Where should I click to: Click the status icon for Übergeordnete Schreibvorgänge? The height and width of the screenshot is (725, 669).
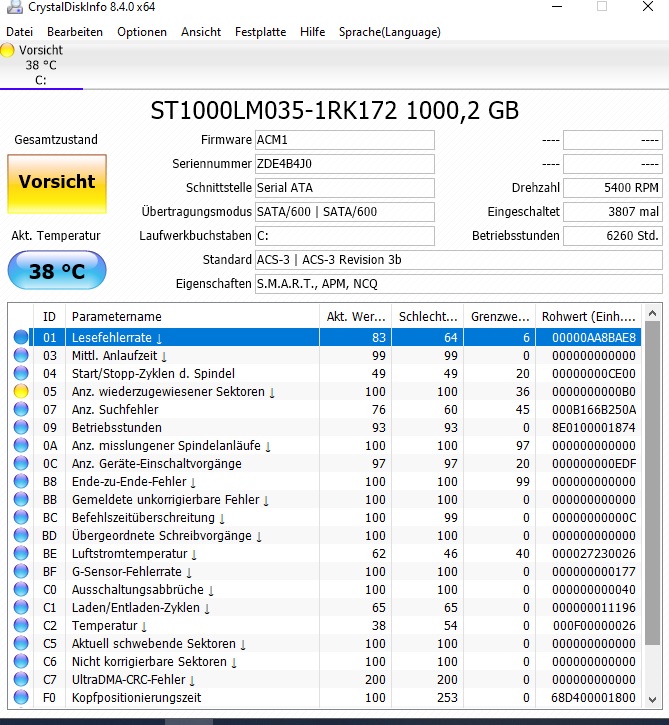[x=21, y=535]
